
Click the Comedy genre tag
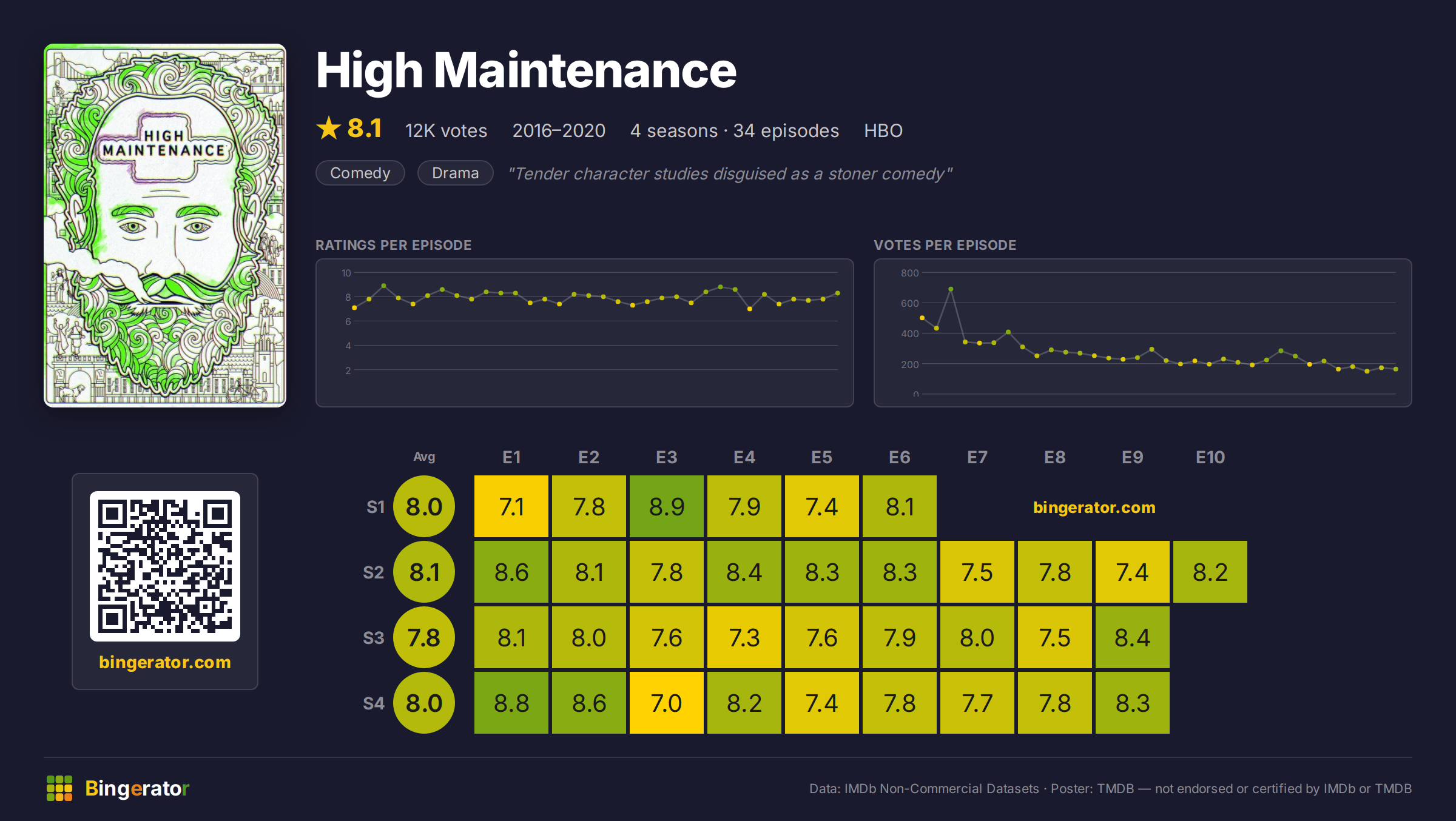(360, 173)
